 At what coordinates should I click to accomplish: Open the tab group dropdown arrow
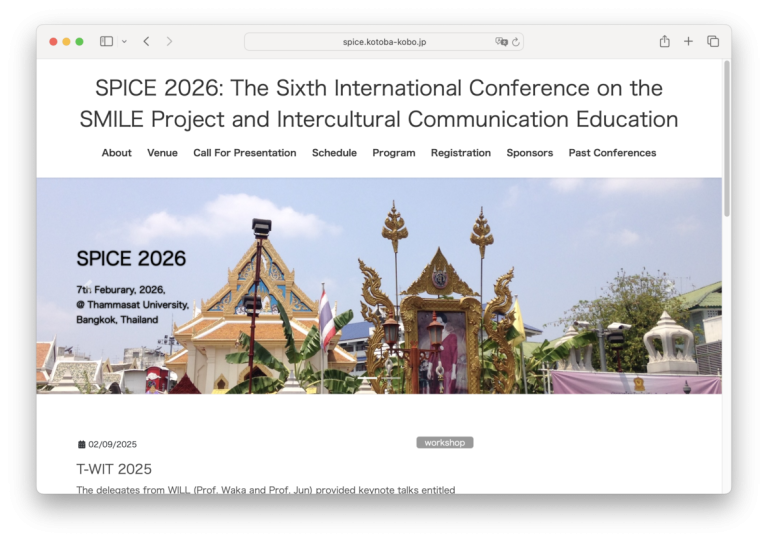[x=124, y=41]
